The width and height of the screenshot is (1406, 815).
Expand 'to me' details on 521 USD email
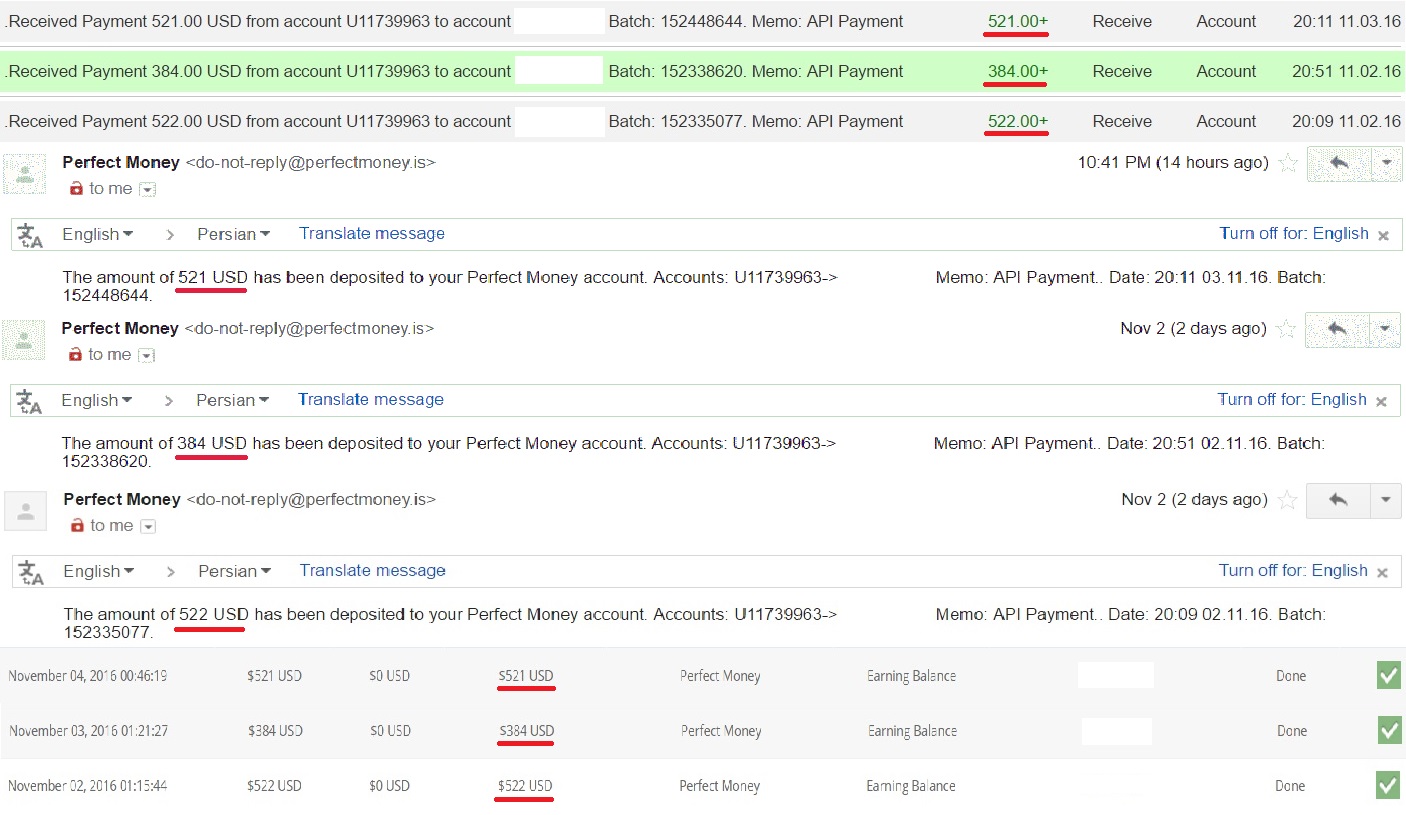click(147, 189)
